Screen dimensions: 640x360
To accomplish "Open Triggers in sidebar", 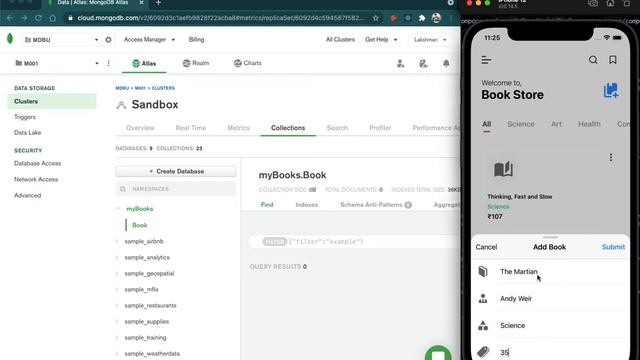I will click(x=25, y=117).
